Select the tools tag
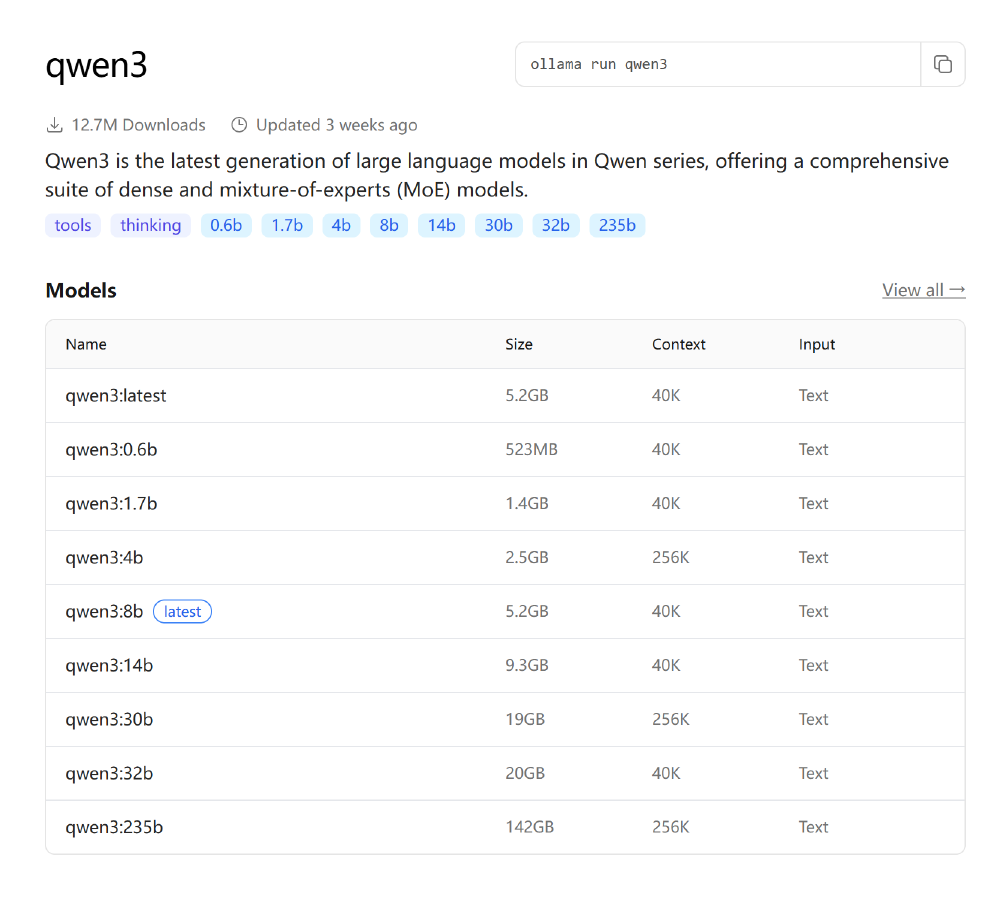 coord(73,225)
